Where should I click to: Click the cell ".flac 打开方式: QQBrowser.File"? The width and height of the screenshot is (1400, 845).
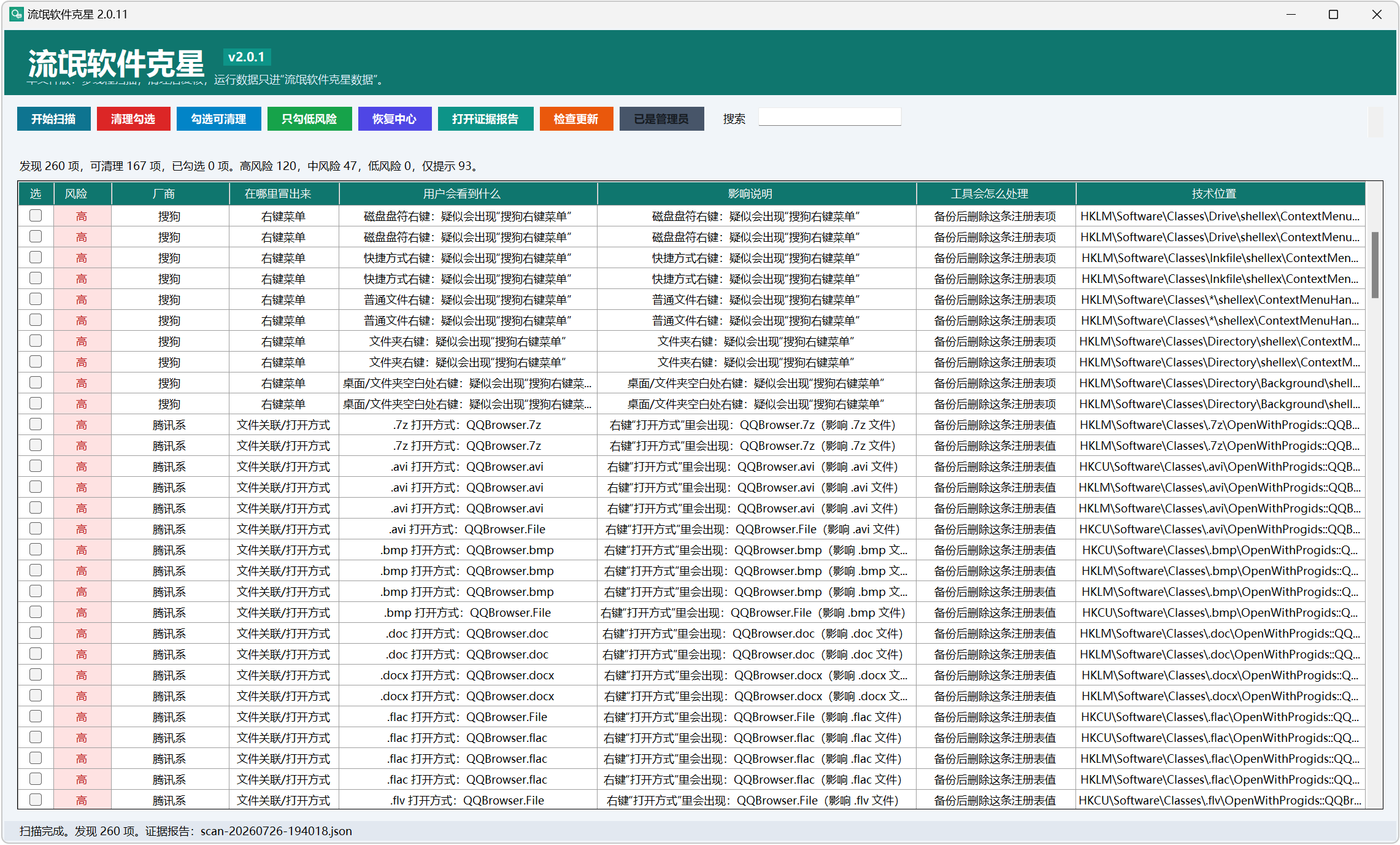tap(467, 717)
